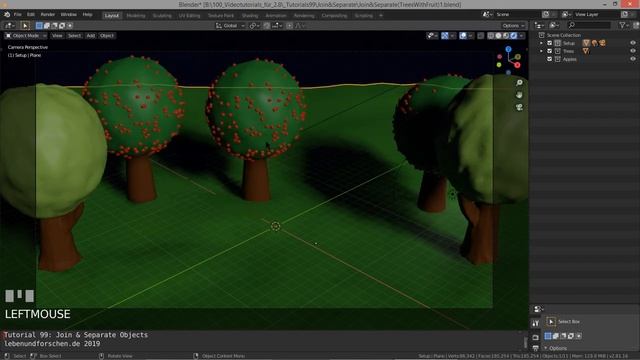
Task: Open the viewport Select menu
Action: coord(74,36)
